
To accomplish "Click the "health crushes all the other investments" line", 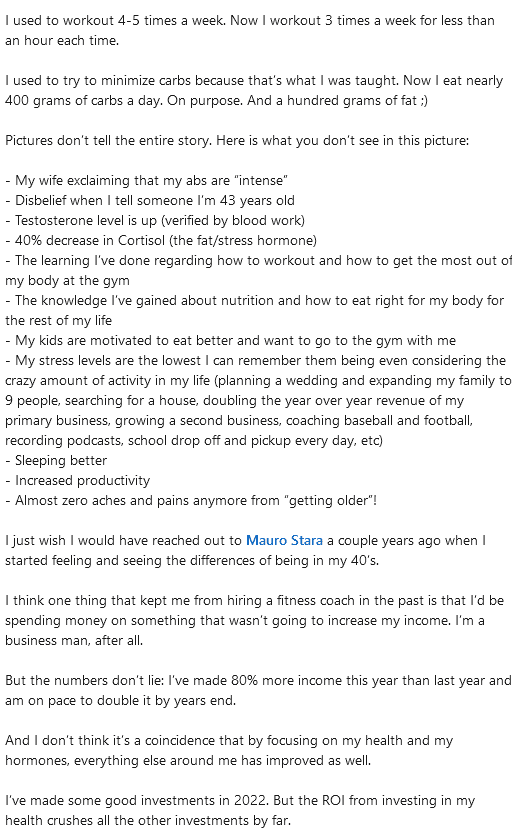I will (x=148, y=821).
